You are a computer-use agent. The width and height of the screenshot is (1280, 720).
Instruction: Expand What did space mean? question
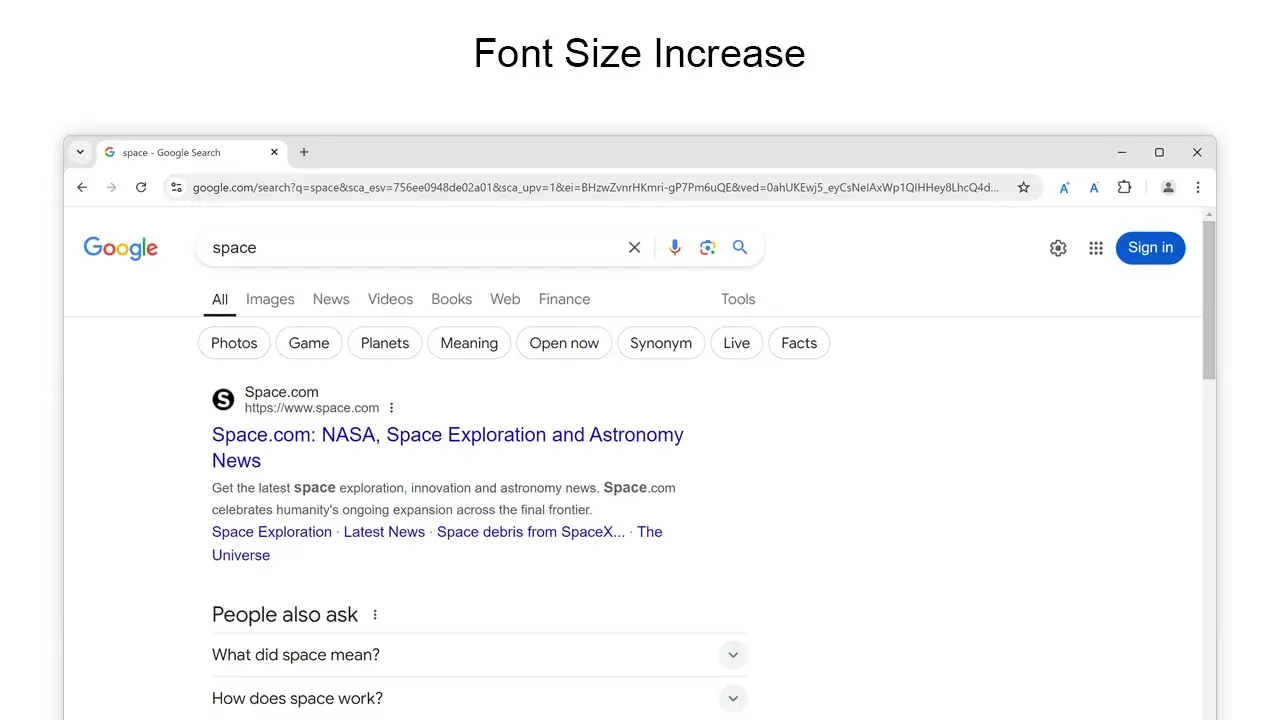[480, 655]
